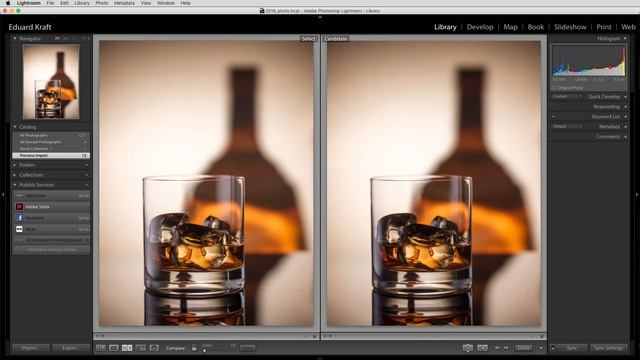Switch to the Book module
This screenshot has width=640, height=360.
click(x=536, y=27)
